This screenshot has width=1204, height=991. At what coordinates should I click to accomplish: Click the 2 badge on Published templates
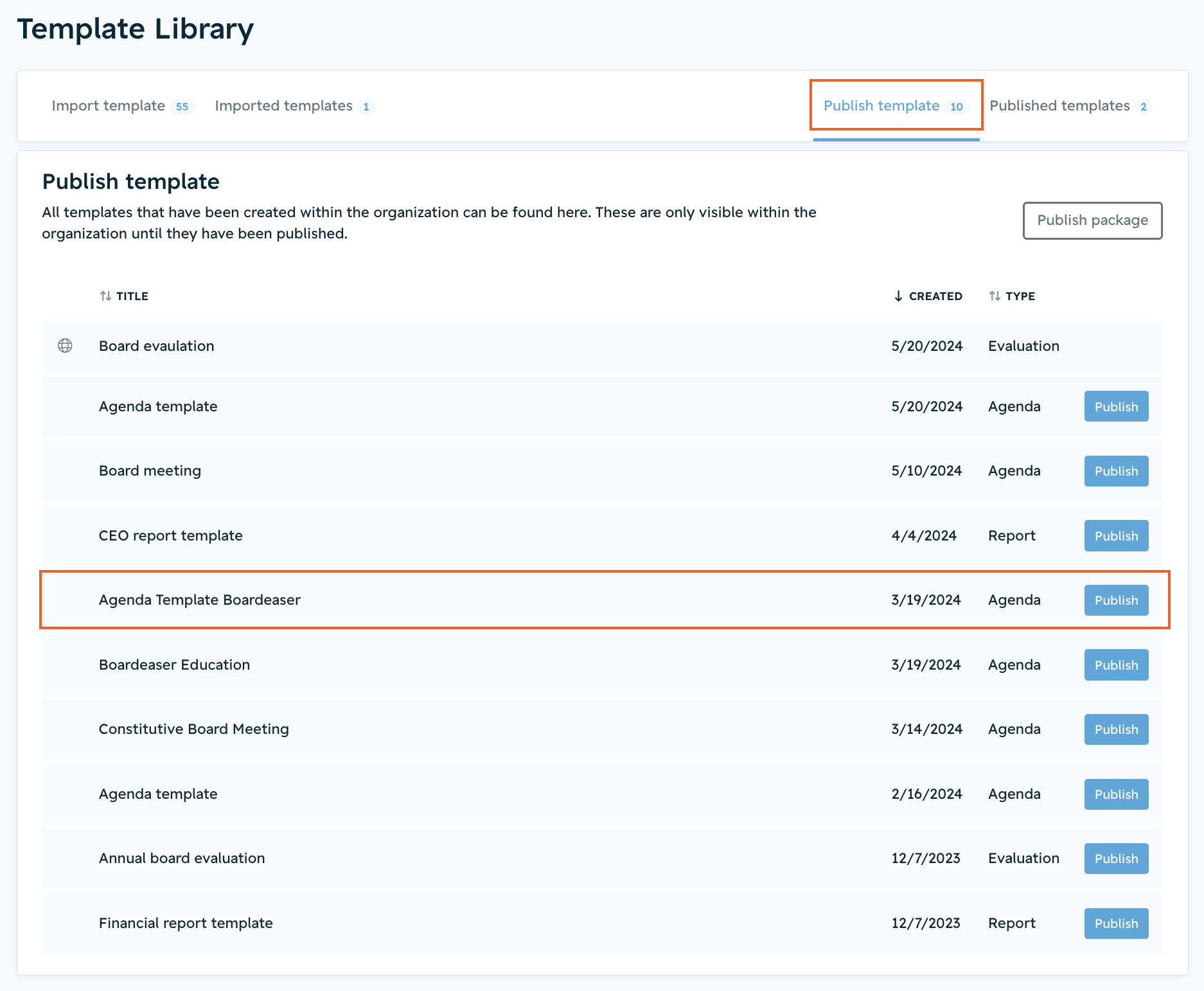pos(1144,107)
